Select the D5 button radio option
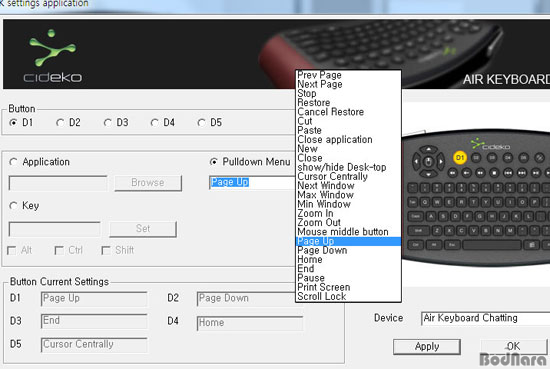This screenshot has height=369, width=550. pos(202,123)
